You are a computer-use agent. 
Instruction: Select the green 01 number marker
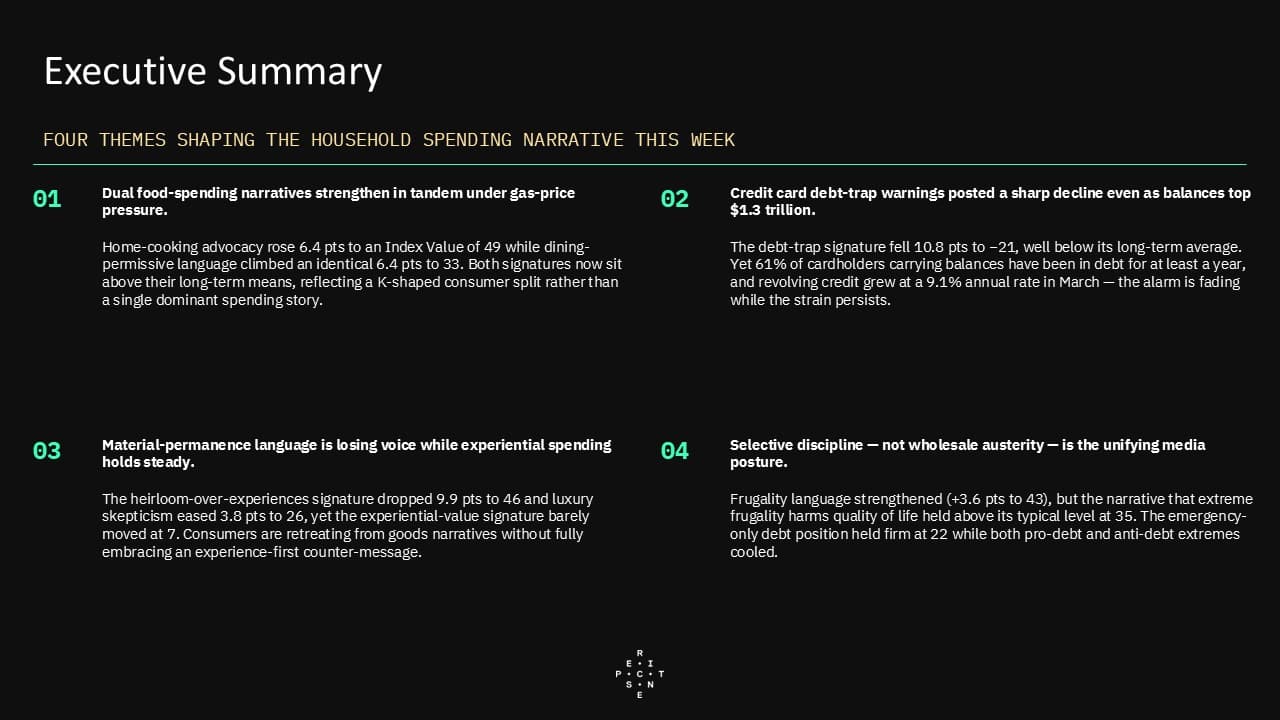[47, 199]
